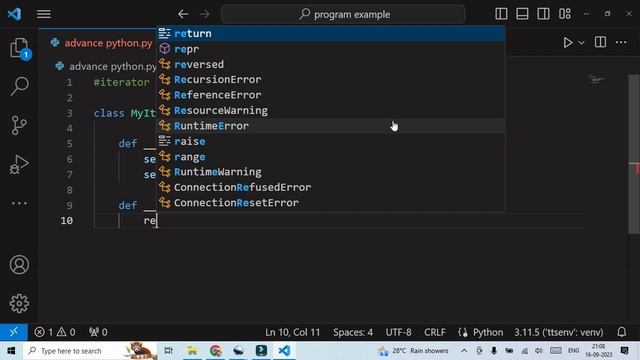Go forward in navigation history
Image resolution: width=640 pixels, height=360 pixels.
[x=204, y=14]
